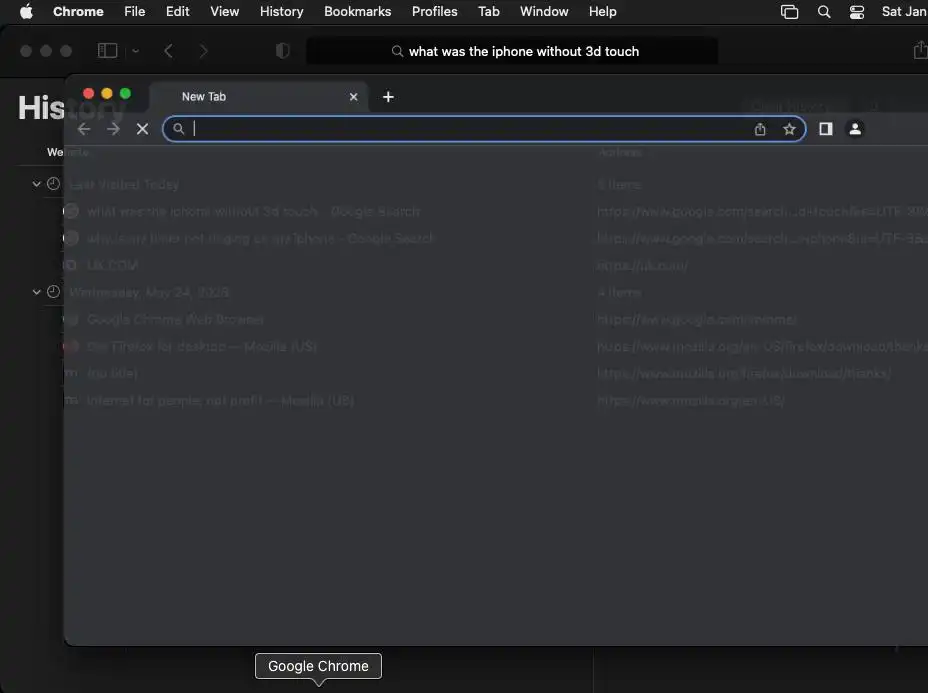Click the share icon in Chrome's address bar
Image resolution: width=928 pixels, height=693 pixels.
pos(760,129)
